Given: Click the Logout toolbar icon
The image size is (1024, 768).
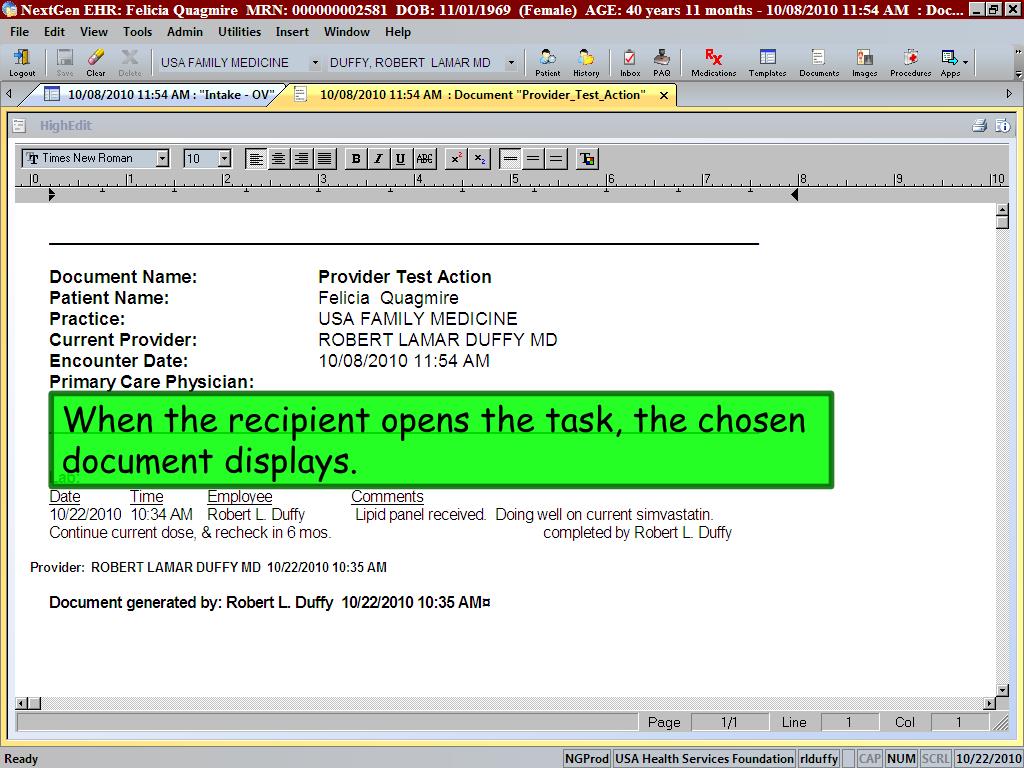Looking at the screenshot, I should pos(22,63).
